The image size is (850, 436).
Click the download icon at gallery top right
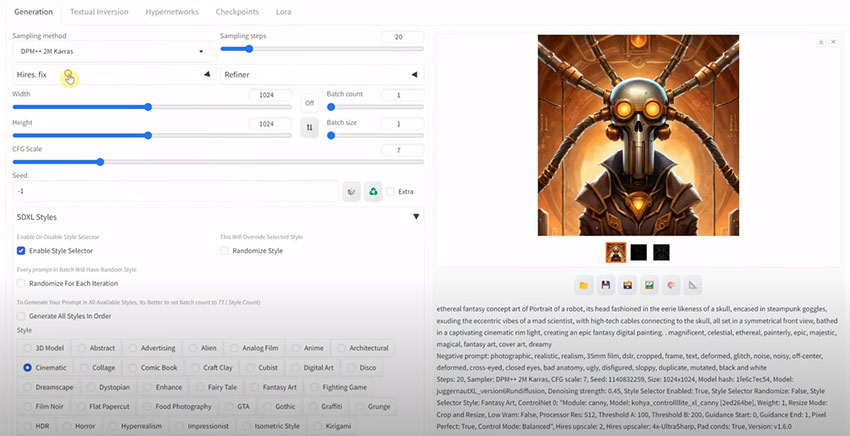[821, 42]
